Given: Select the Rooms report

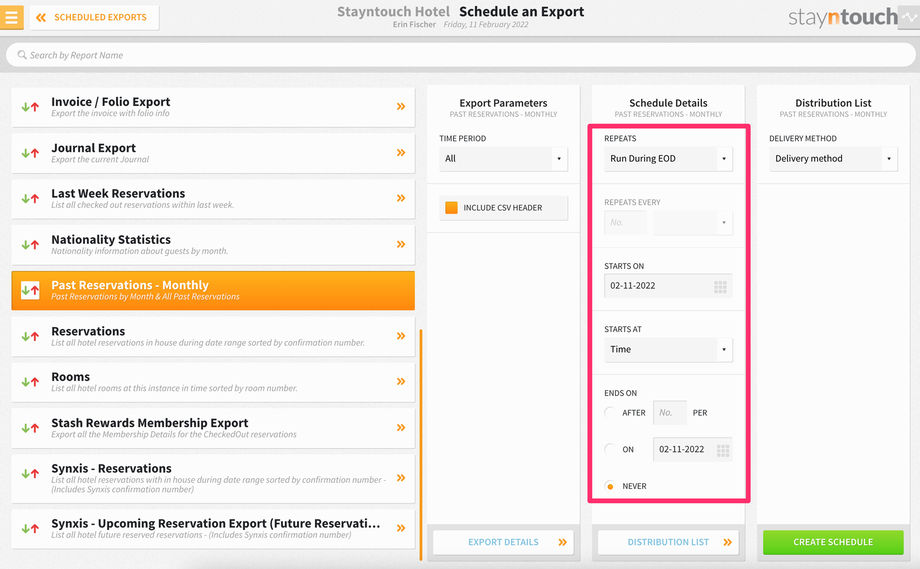Looking at the screenshot, I should pyautogui.click(x=213, y=382).
